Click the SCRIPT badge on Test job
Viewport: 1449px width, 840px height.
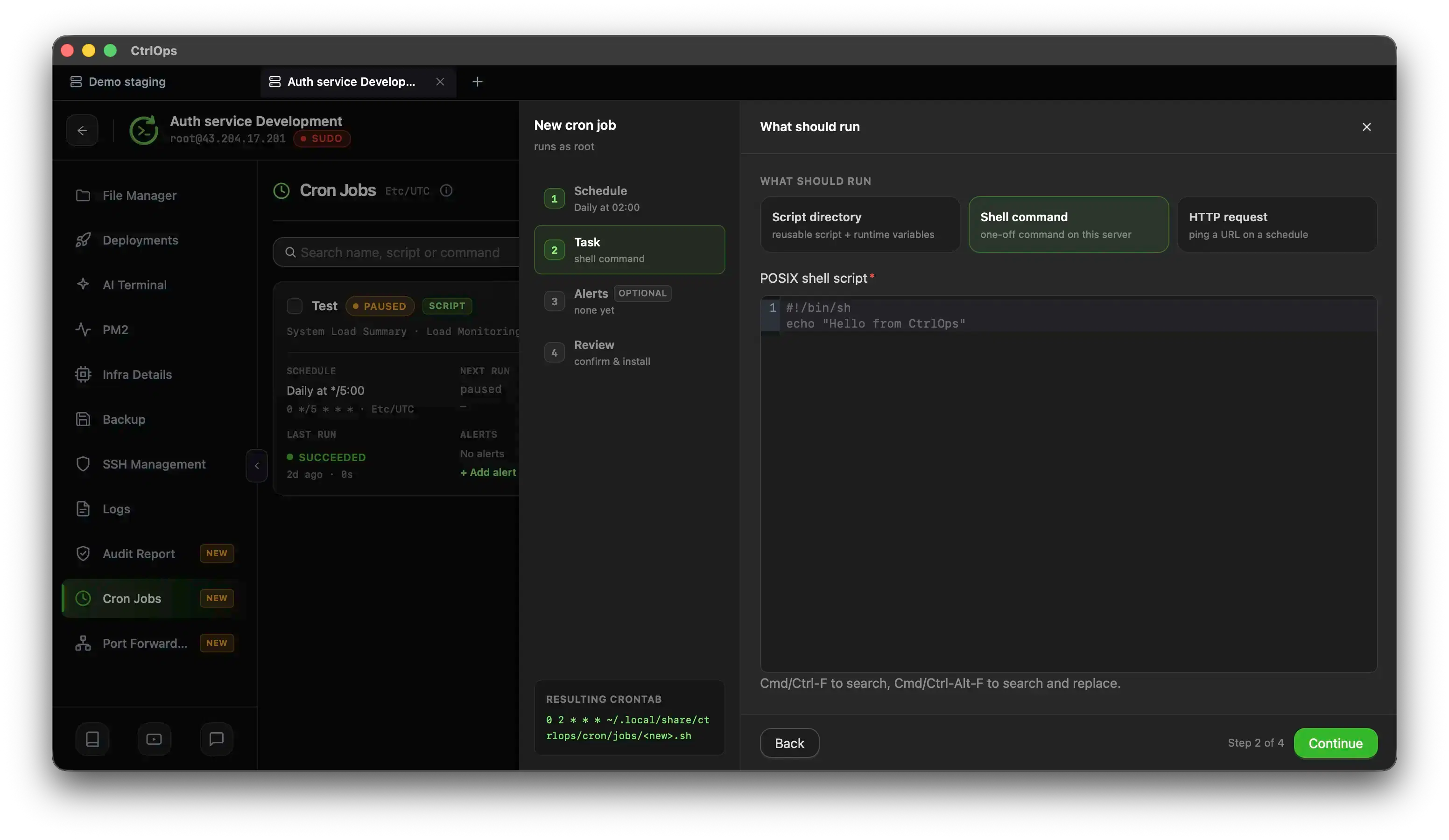[447, 306]
